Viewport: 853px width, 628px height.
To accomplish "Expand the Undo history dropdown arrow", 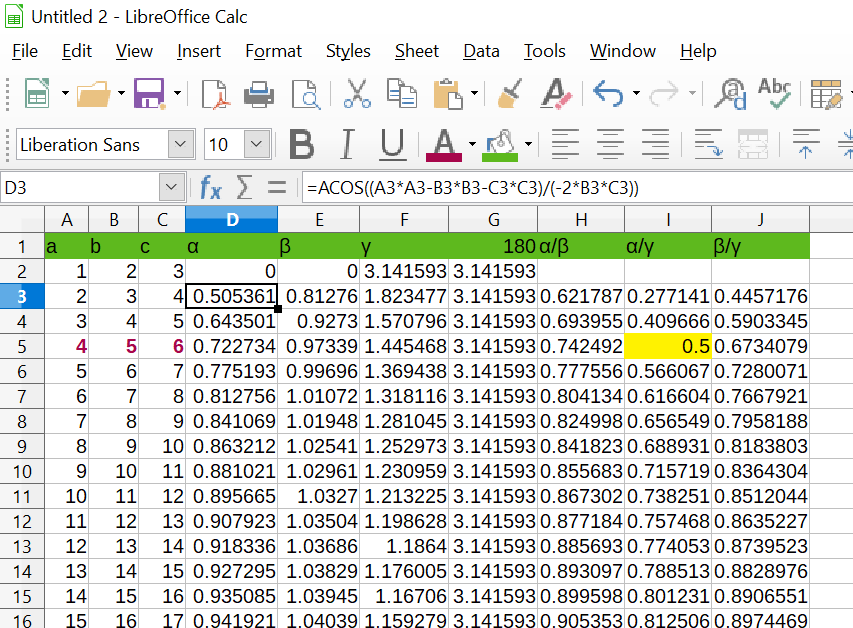I will coord(636,94).
